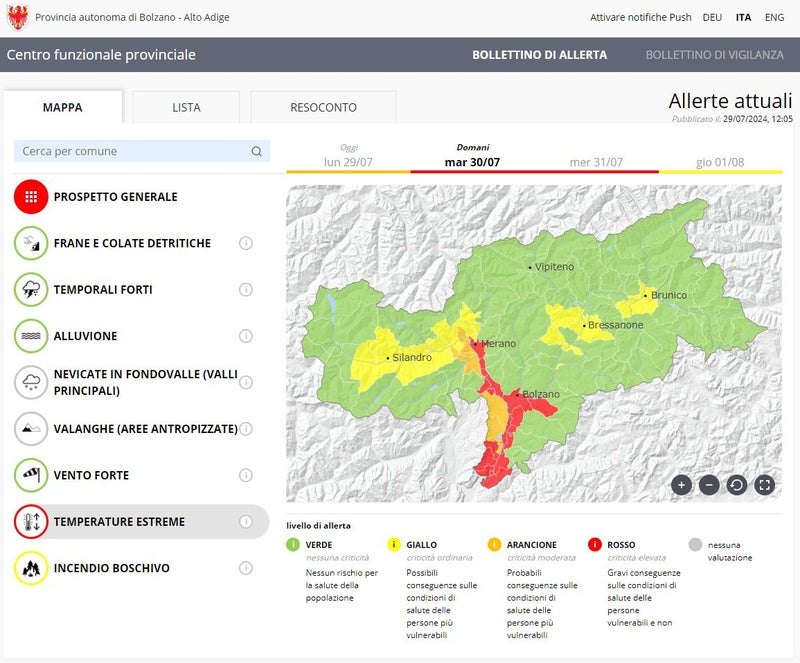Click the Vento Forte windsock icon
The image size is (800, 663).
pos(31,475)
